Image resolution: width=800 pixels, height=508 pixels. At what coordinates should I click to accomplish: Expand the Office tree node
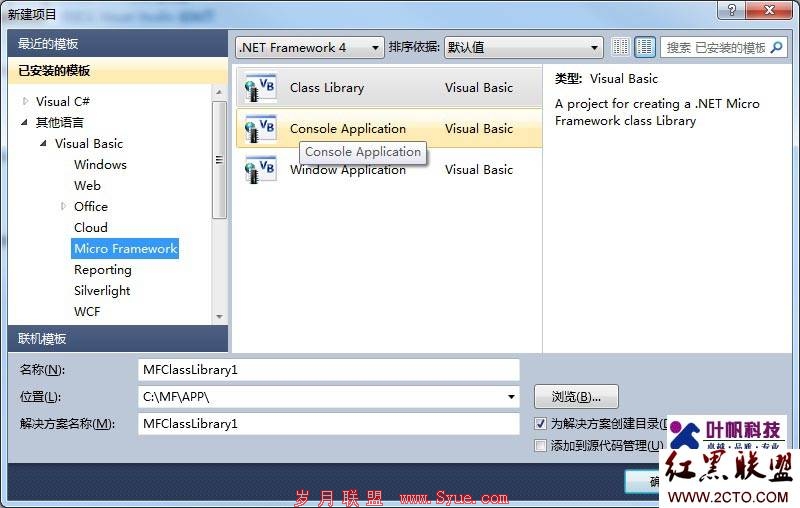coord(63,206)
